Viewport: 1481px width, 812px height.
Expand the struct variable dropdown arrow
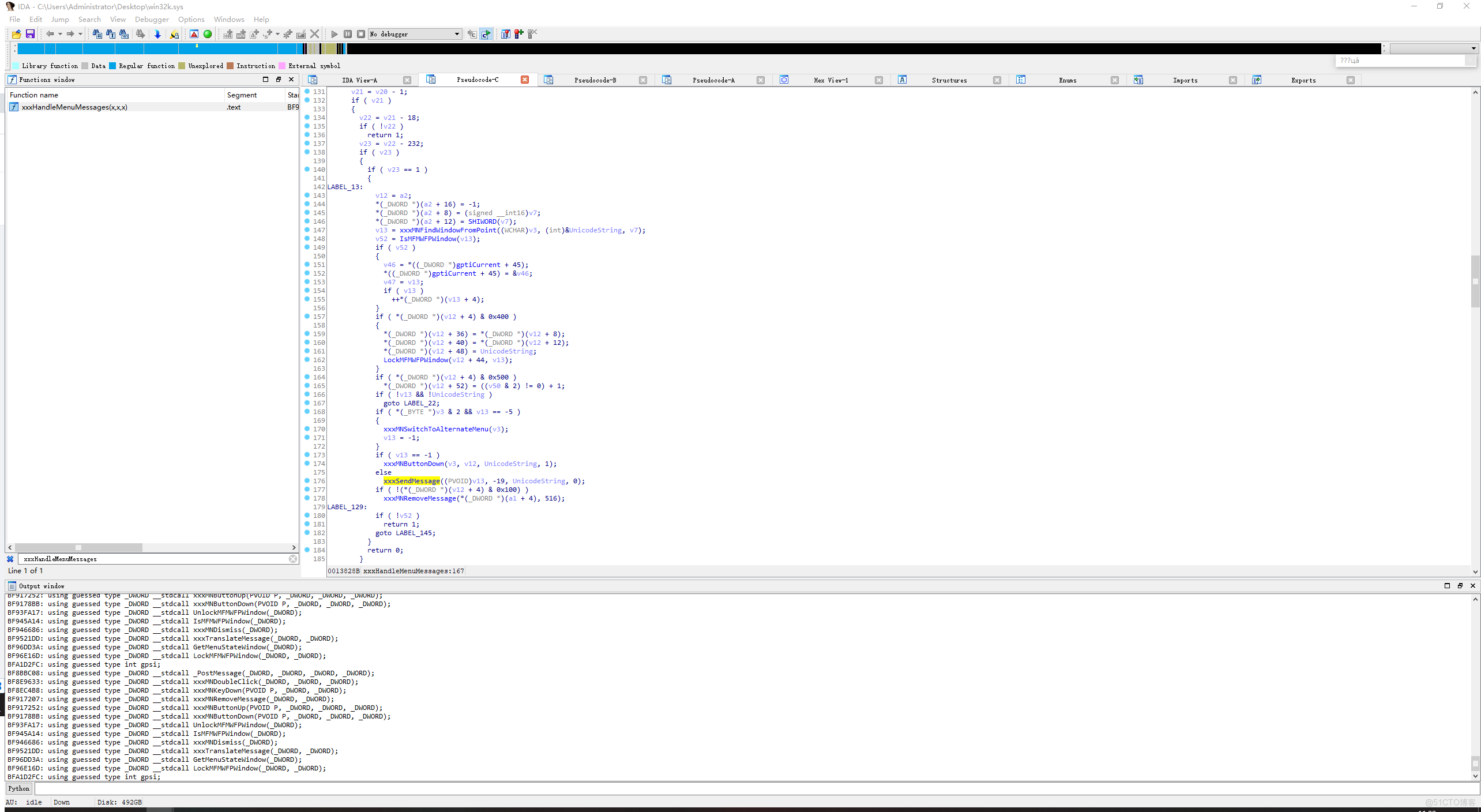pos(277,34)
